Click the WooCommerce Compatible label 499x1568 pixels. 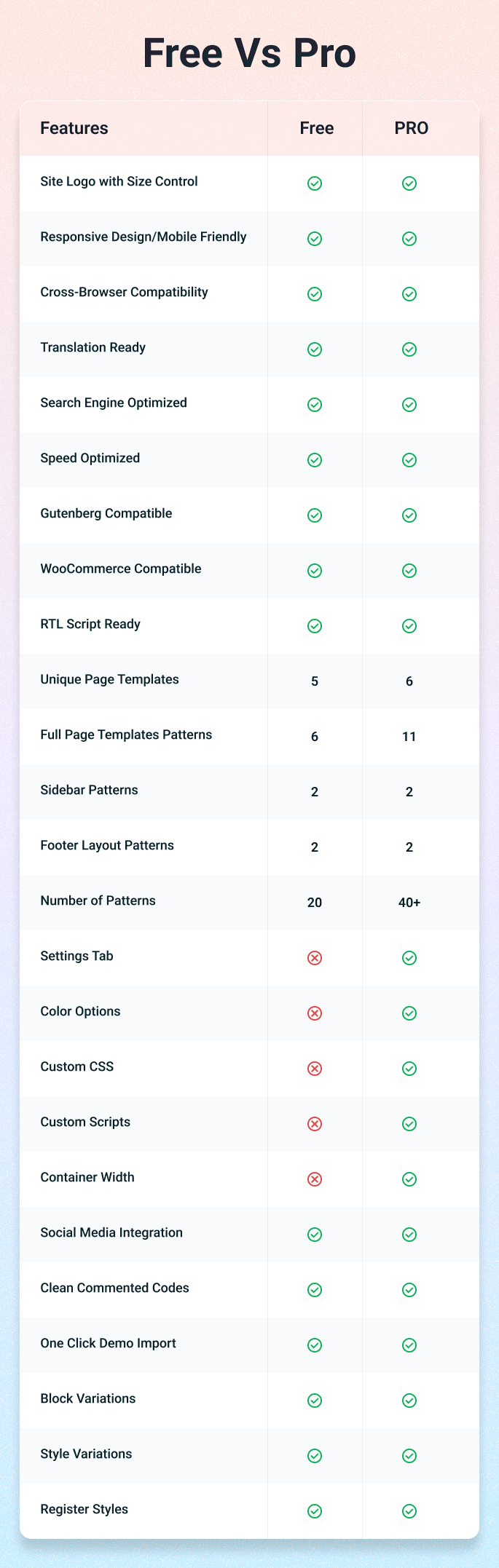(x=121, y=569)
